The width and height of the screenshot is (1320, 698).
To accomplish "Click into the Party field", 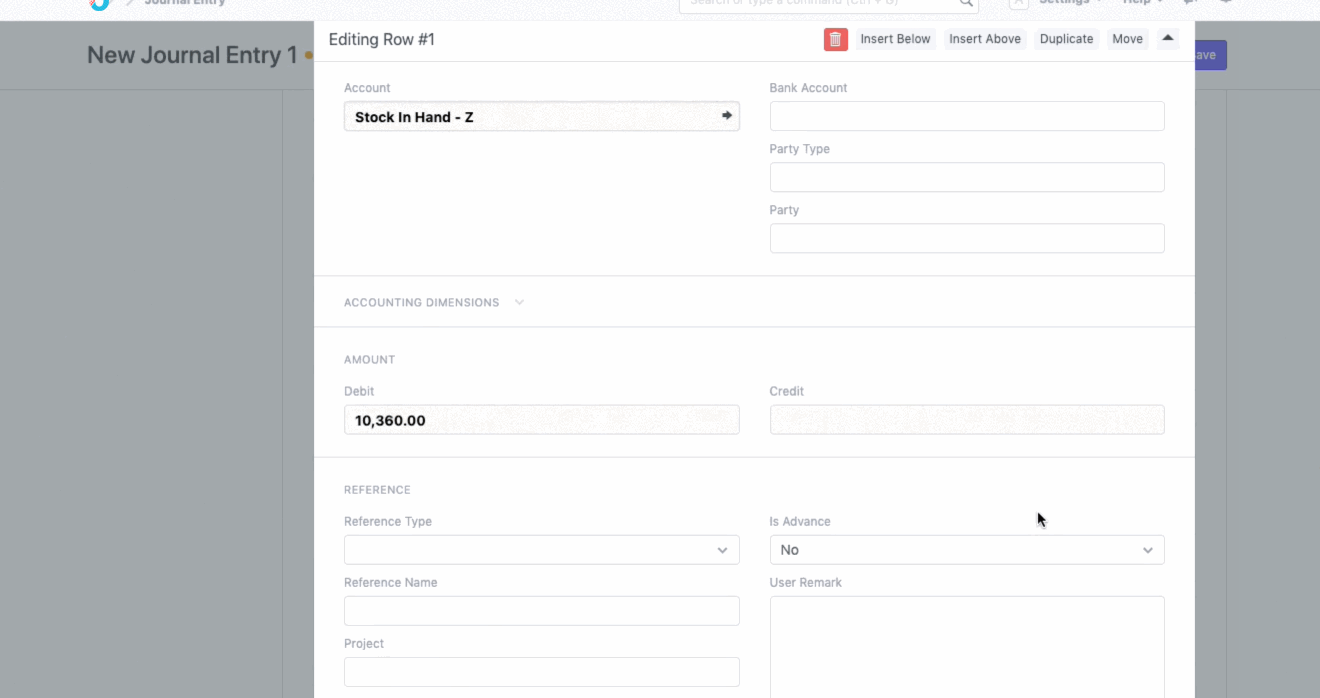I will pos(967,238).
